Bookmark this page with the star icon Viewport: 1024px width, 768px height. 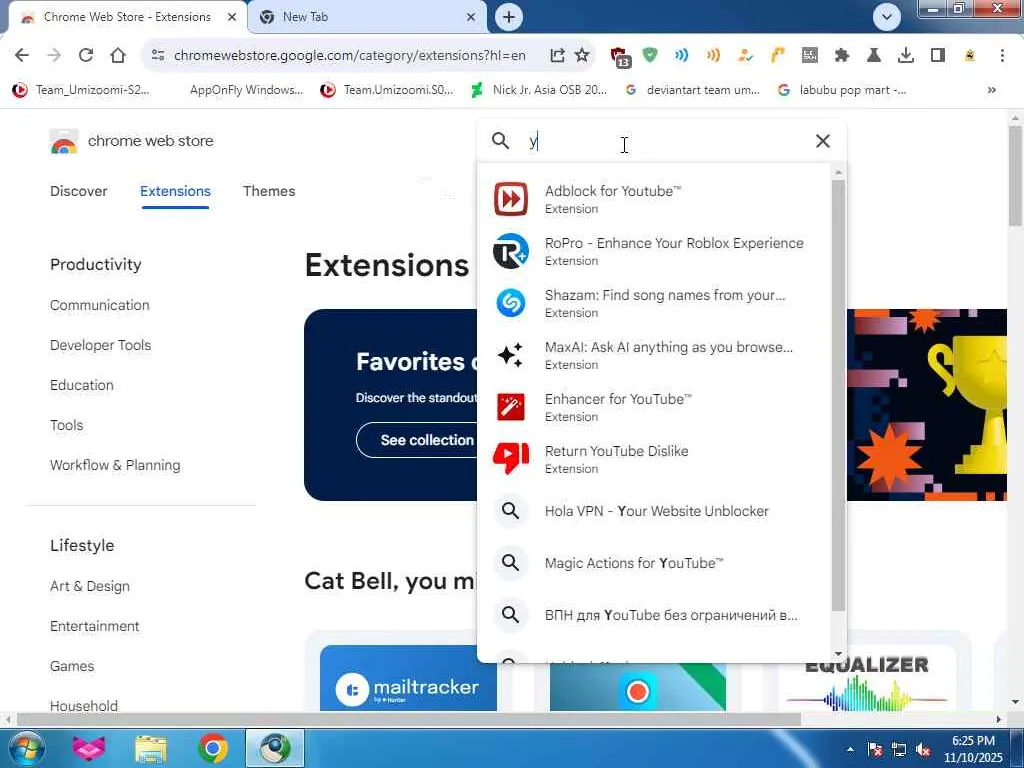[x=581, y=56]
